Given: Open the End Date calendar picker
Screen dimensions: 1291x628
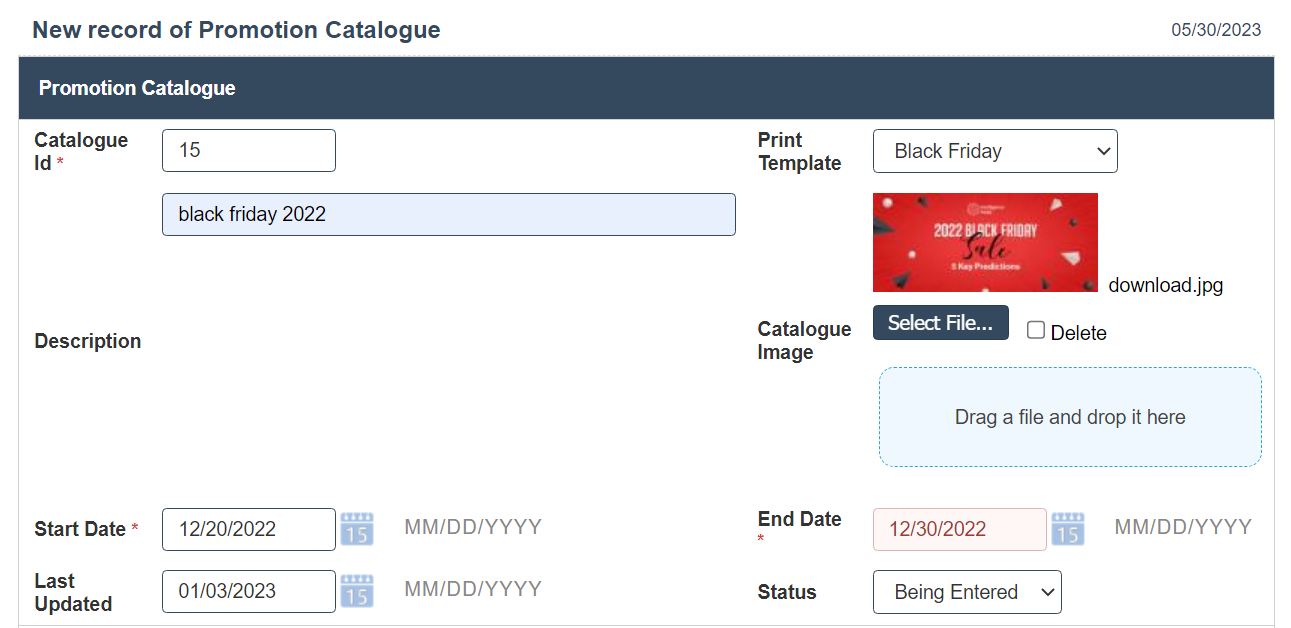Looking at the screenshot, I should (1068, 528).
